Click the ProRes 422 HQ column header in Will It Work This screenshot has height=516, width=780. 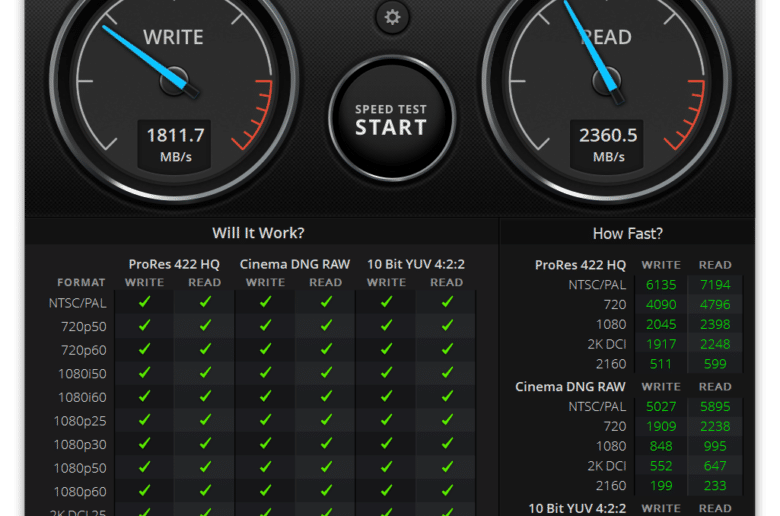pyautogui.click(x=174, y=264)
